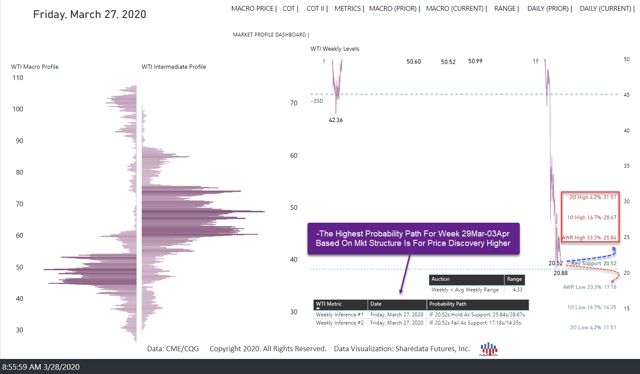Click the 1σ High 16.7%: 28.67 label

[x=591, y=218]
